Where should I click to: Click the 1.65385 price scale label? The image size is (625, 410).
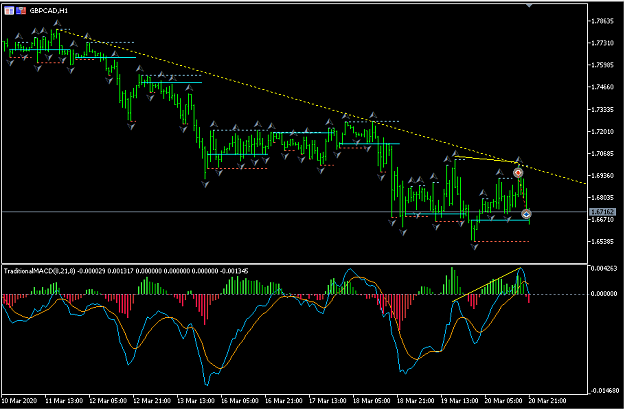pos(603,242)
